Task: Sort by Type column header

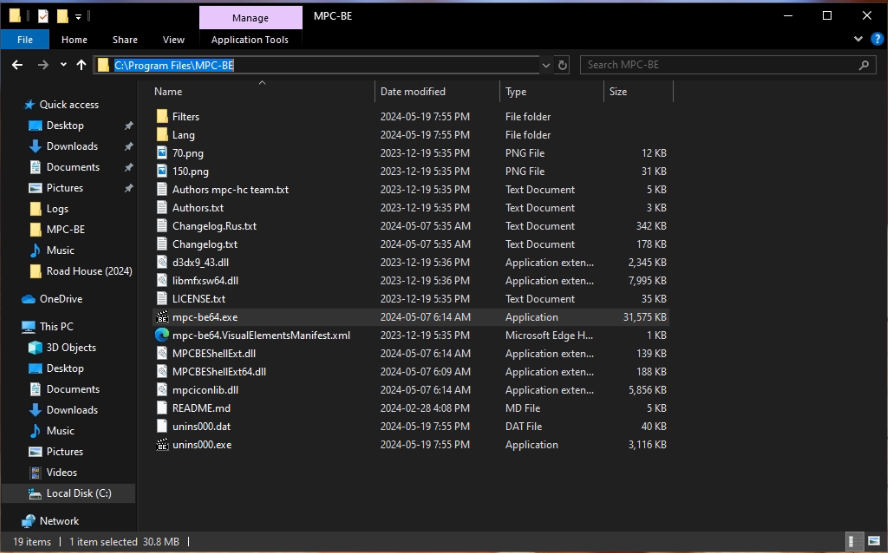Action: tap(516, 91)
